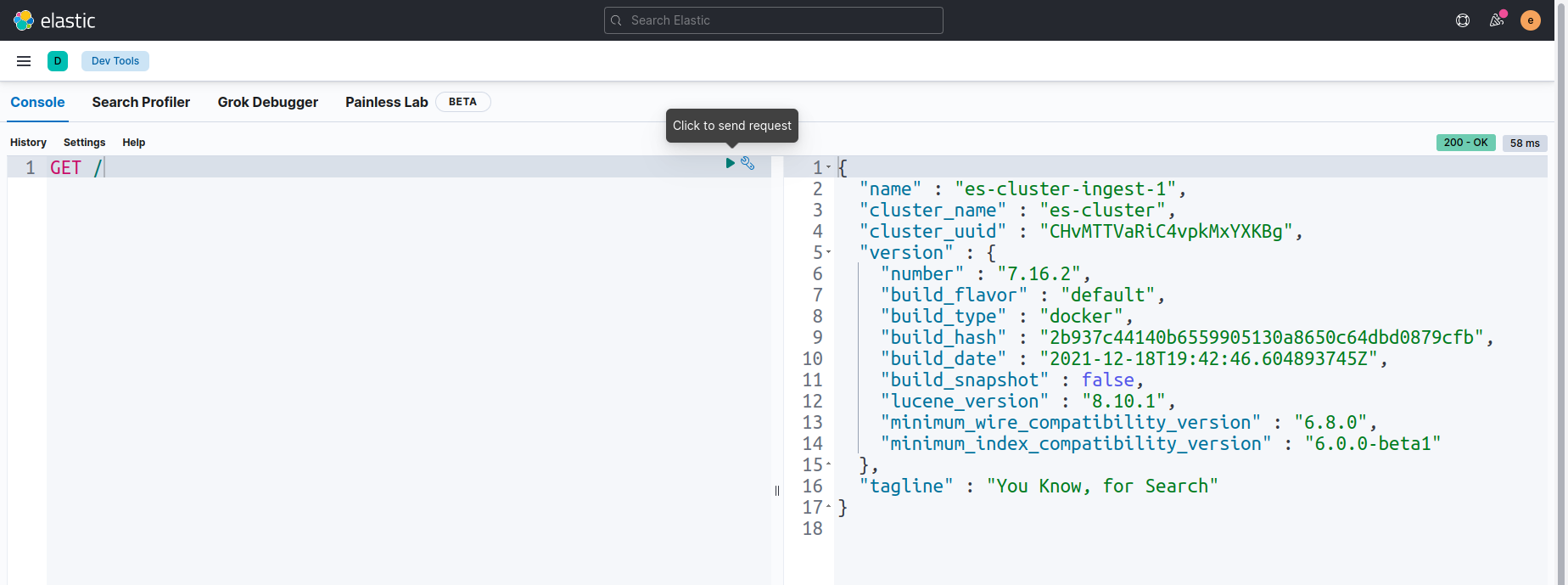Click the green send request play icon

click(730, 163)
